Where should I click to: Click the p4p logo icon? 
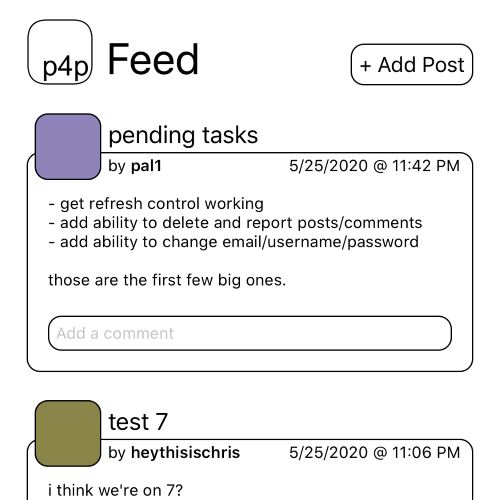pyautogui.click(x=60, y=52)
